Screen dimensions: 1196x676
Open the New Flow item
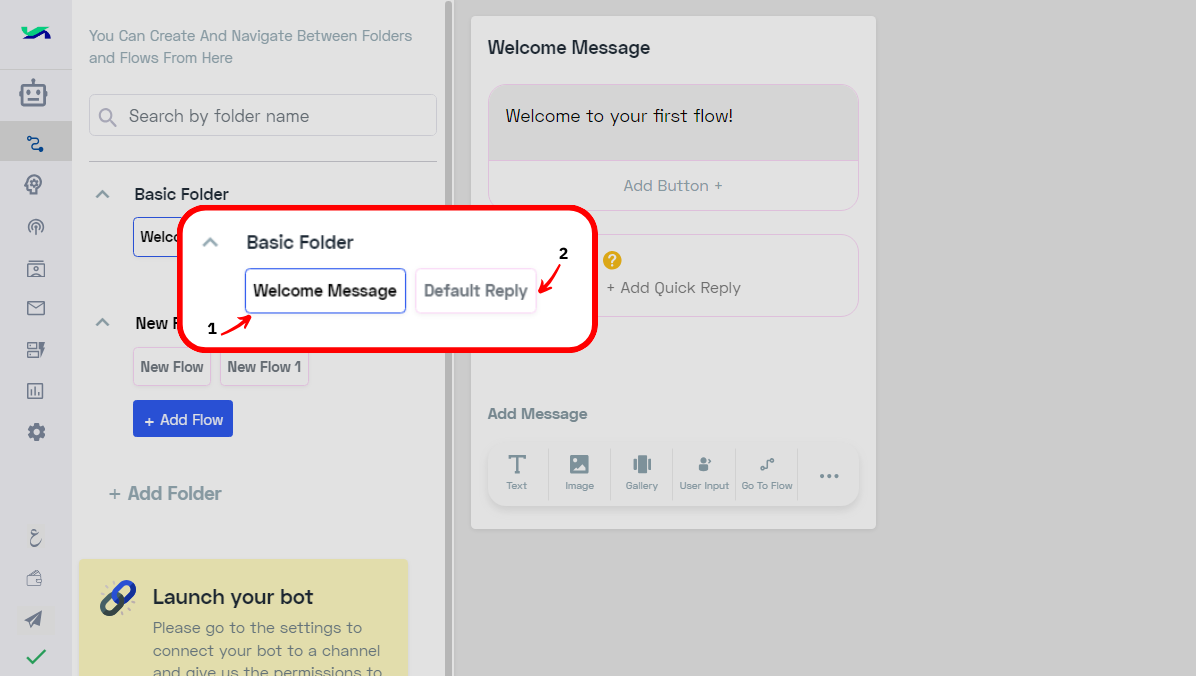pos(172,367)
